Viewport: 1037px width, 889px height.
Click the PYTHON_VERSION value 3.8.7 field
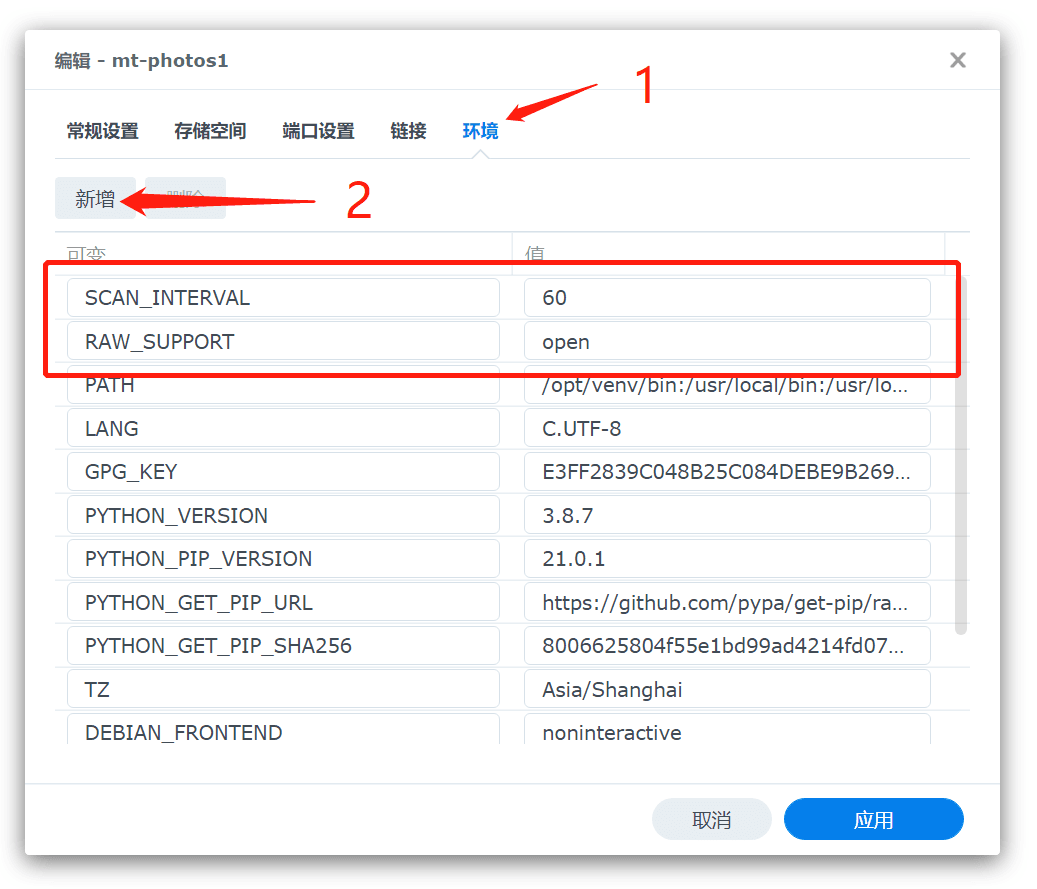tap(727, 516)
